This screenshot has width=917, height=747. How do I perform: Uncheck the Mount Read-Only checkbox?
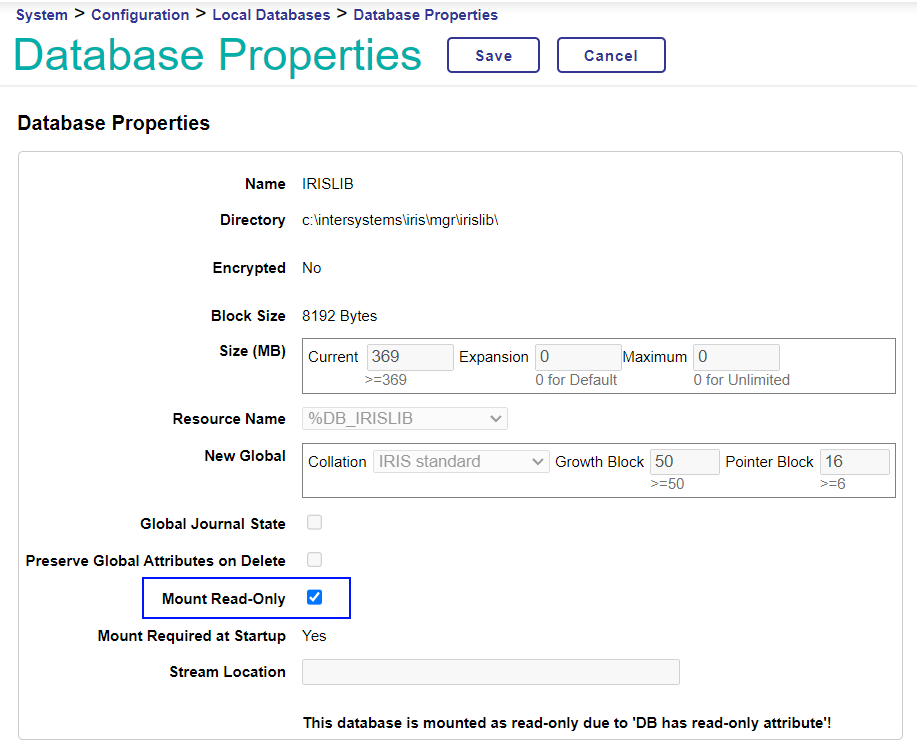point(315,598)
